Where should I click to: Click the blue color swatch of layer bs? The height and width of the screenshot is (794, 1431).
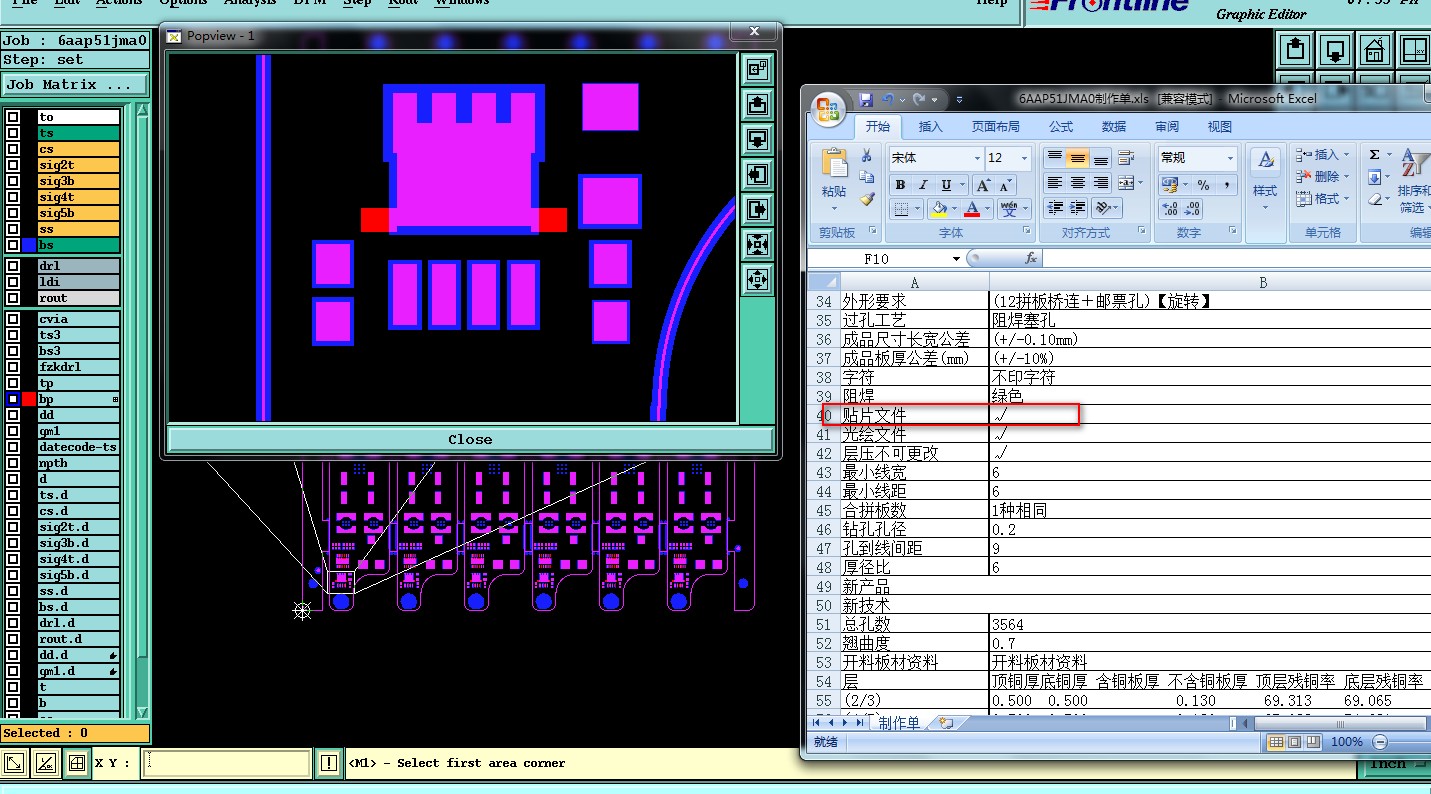[x=29, y=245]
